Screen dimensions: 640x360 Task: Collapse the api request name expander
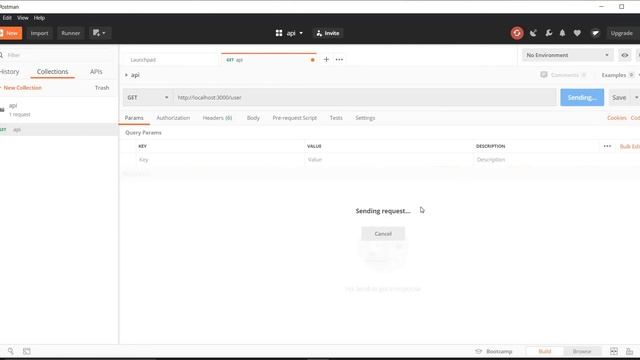(126, 75)
